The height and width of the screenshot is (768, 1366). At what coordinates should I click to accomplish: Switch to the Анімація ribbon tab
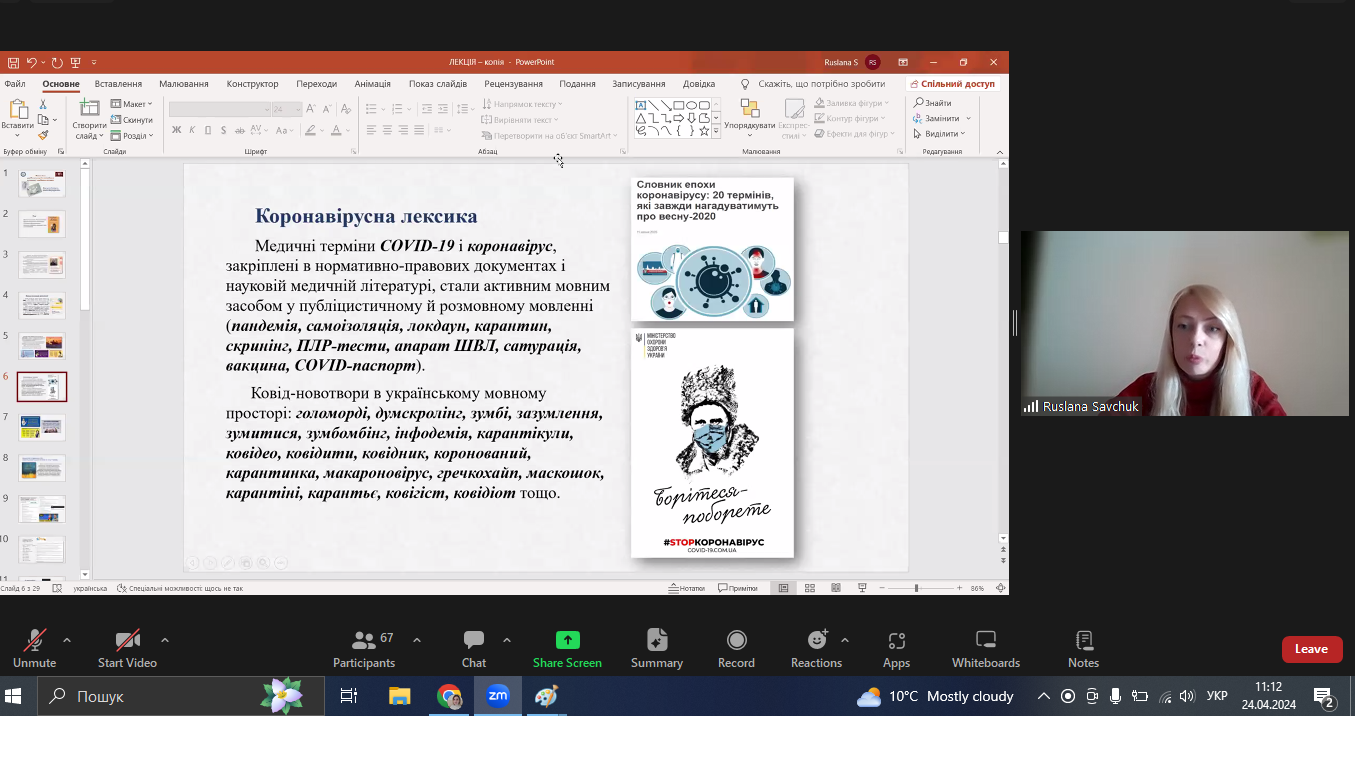tap(372, 84)
